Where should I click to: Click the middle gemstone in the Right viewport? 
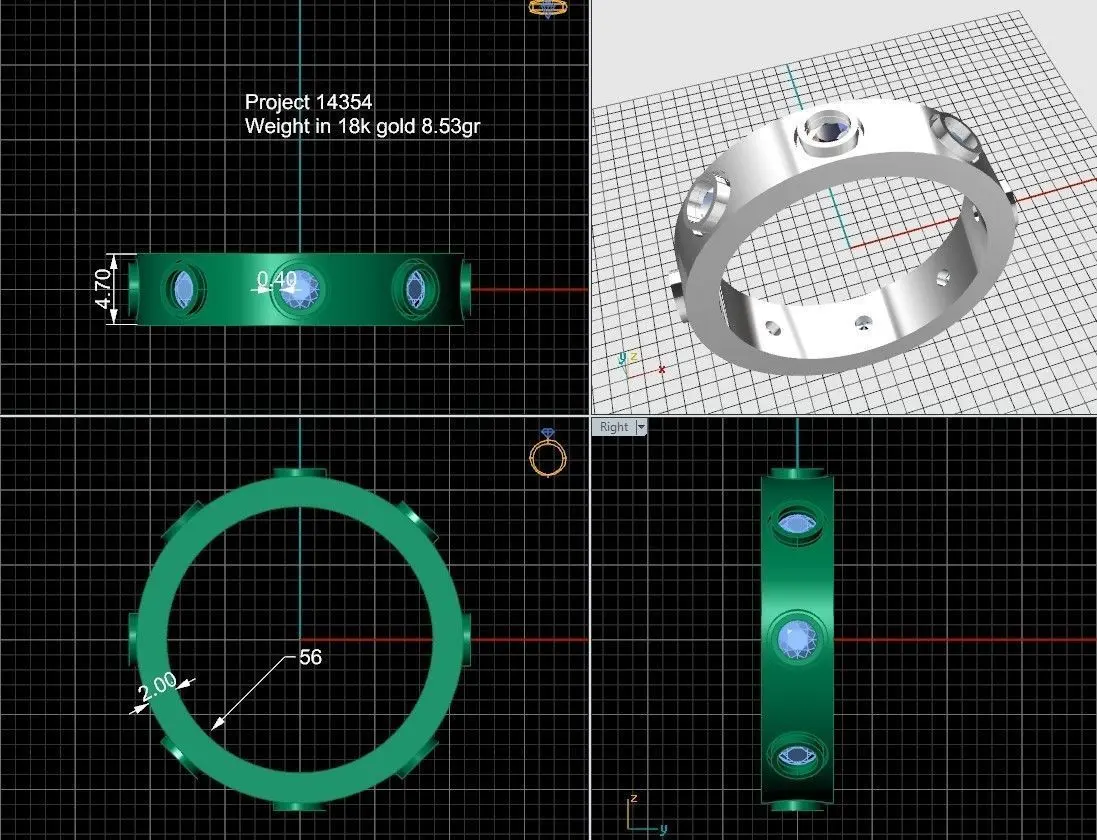point(797,639)
